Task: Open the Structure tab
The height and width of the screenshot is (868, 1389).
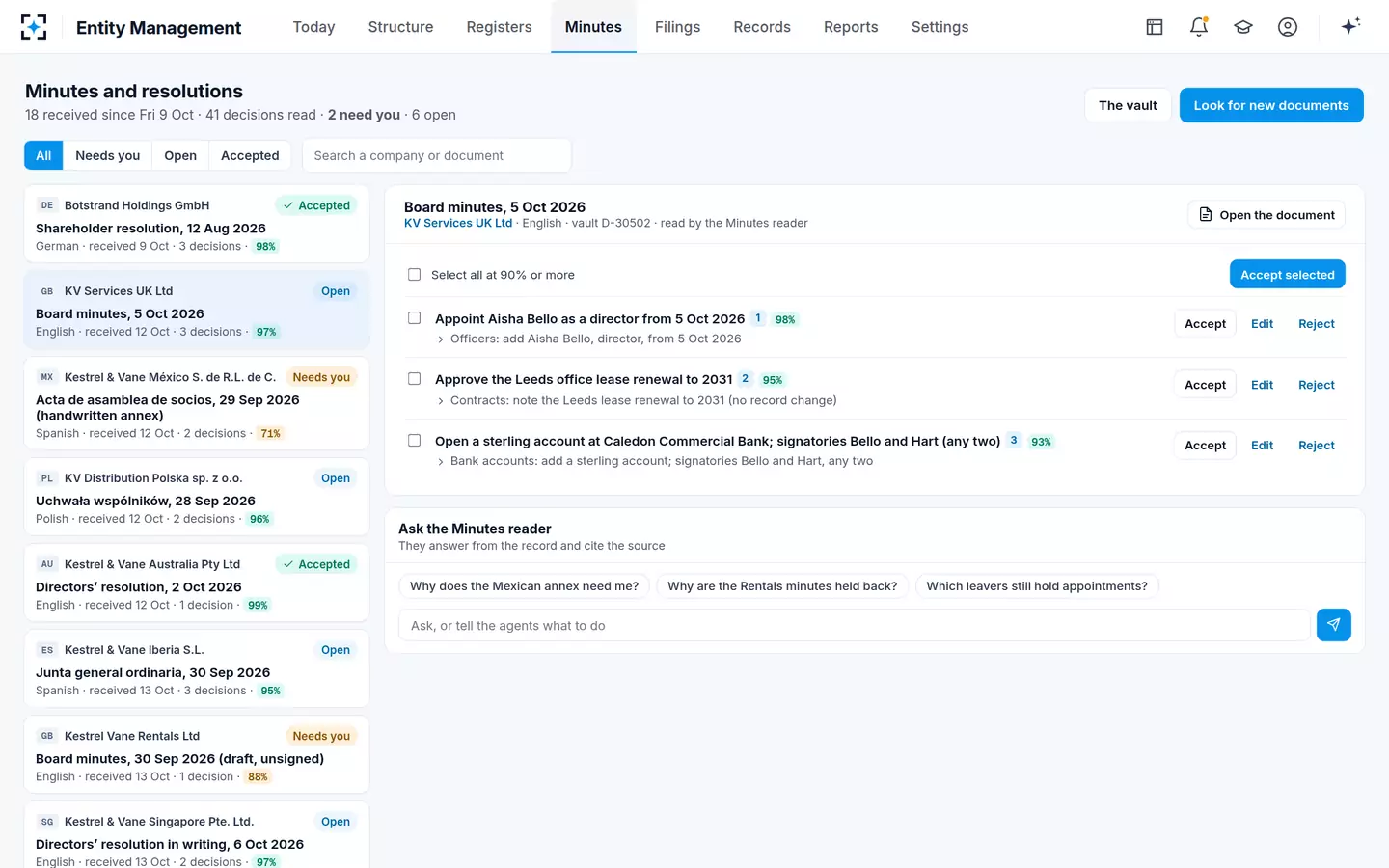Action: click(400, 27)
